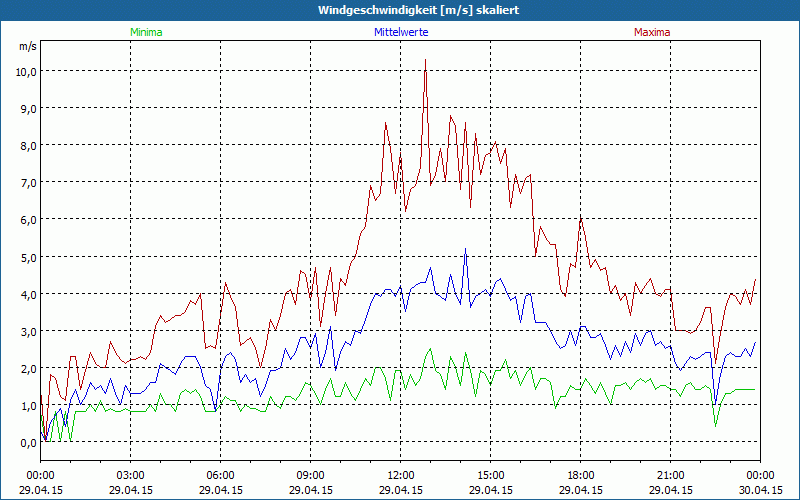This screenshot has height=500, width=800.
Task: Click the 2,0 y-axis tick label
Action: [27, 368]
